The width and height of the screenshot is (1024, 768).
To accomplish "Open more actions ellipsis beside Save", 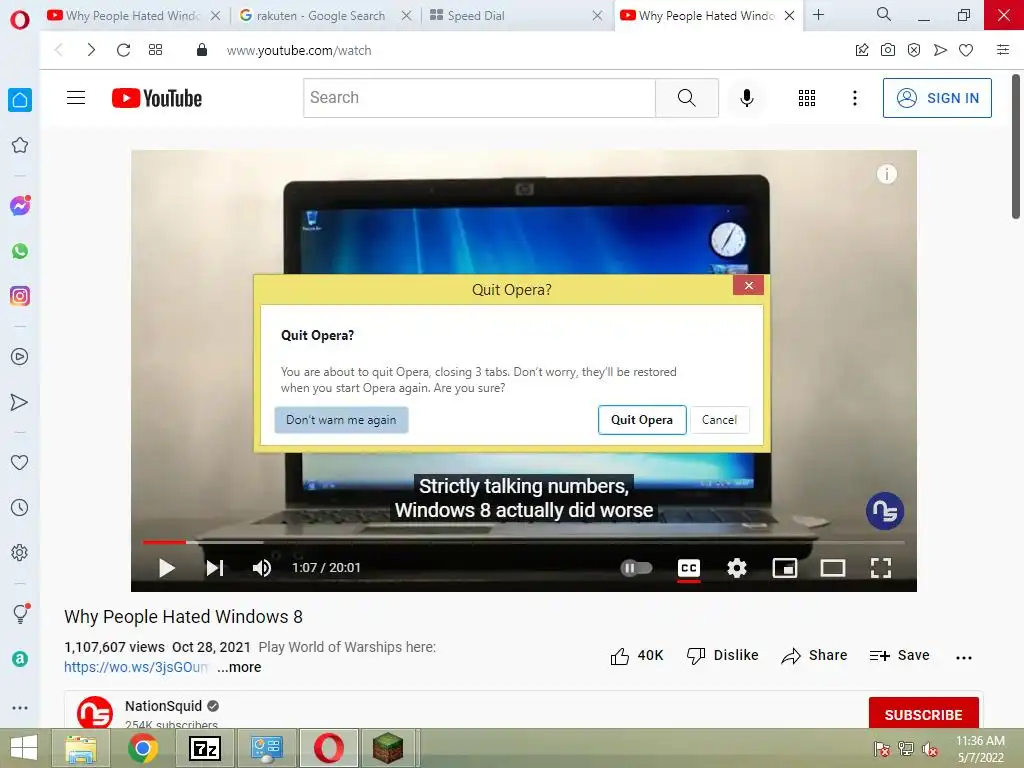I will [x=964, y=658].
